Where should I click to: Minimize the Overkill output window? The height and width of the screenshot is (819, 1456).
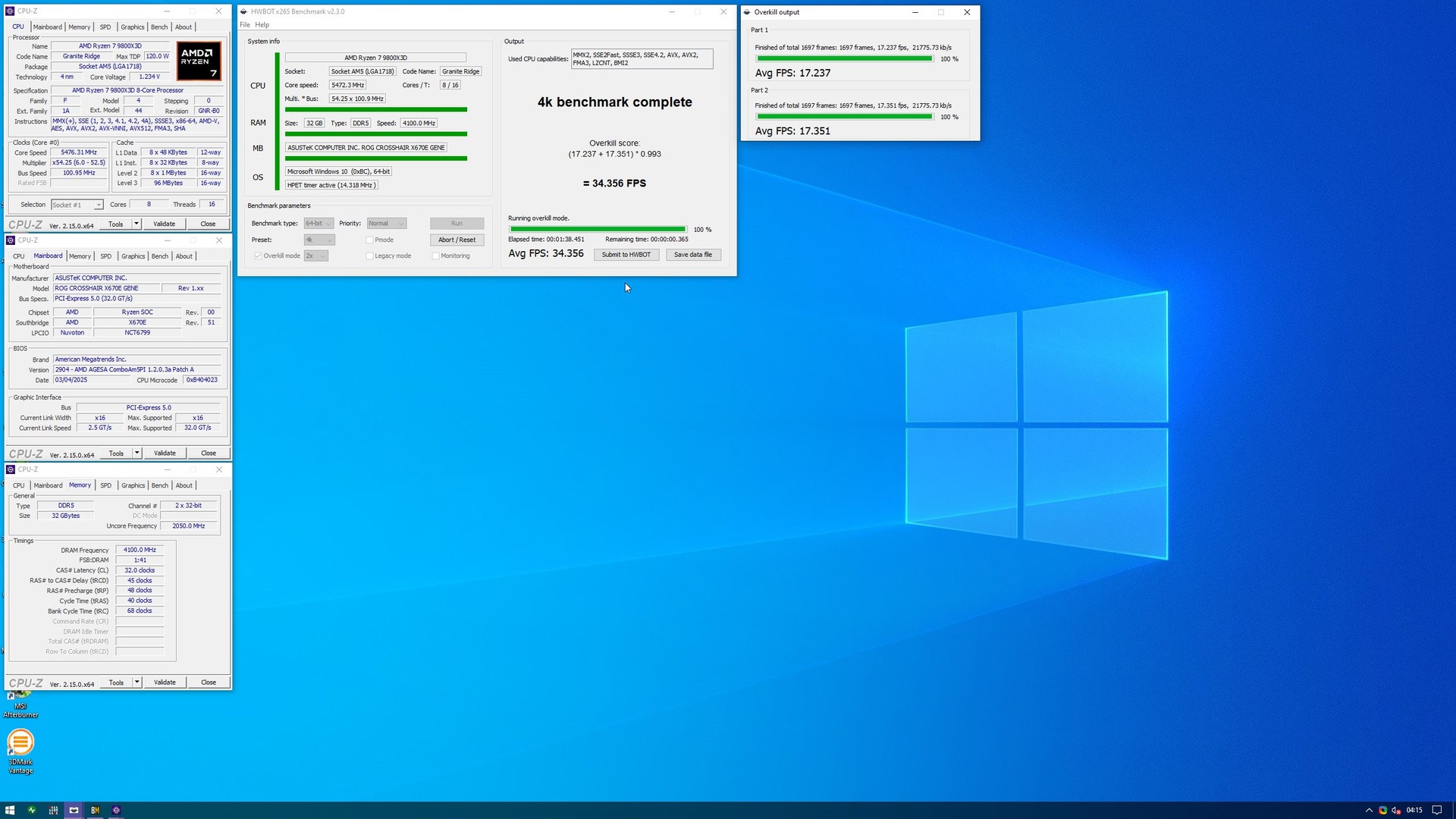pos(915,12)
